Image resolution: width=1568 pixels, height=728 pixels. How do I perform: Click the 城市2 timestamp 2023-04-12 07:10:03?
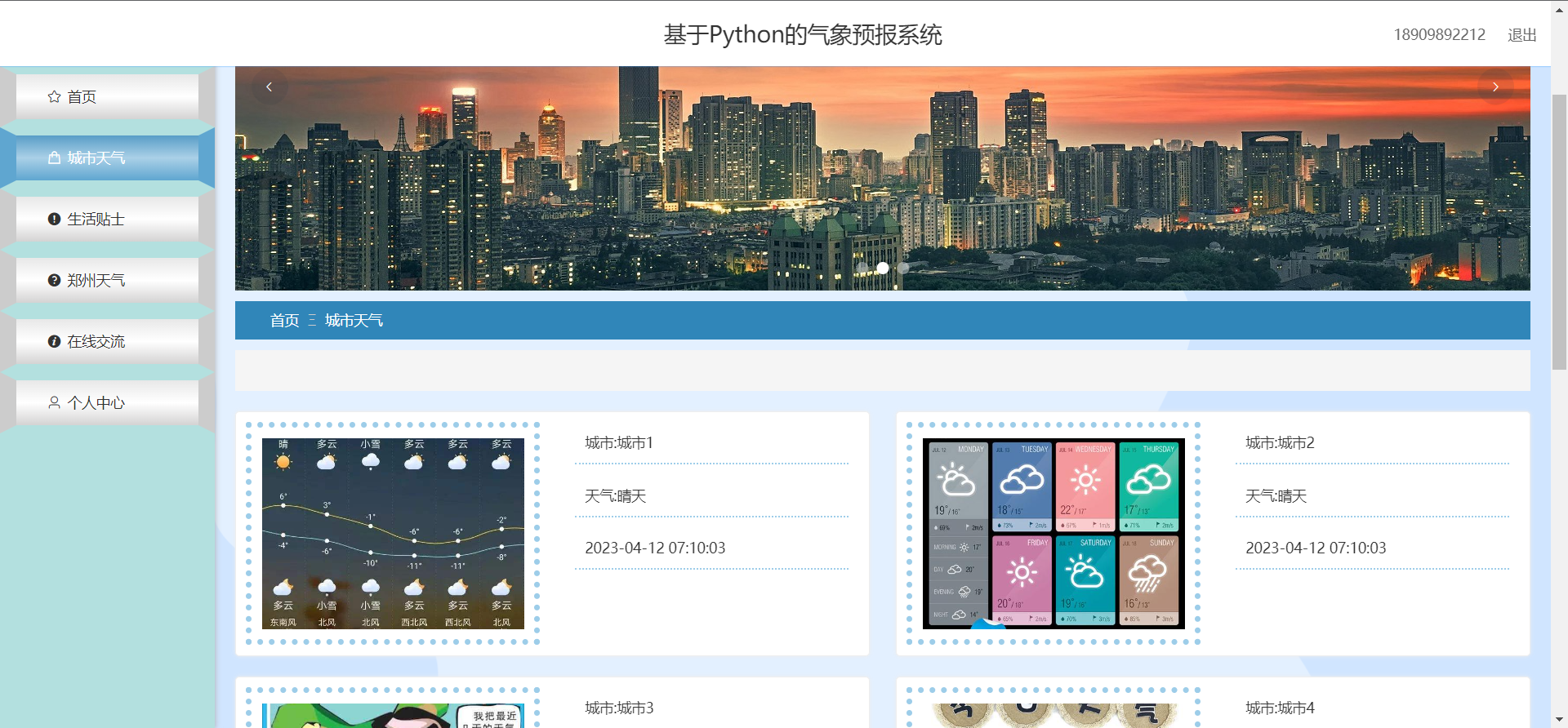(1316, 548)
